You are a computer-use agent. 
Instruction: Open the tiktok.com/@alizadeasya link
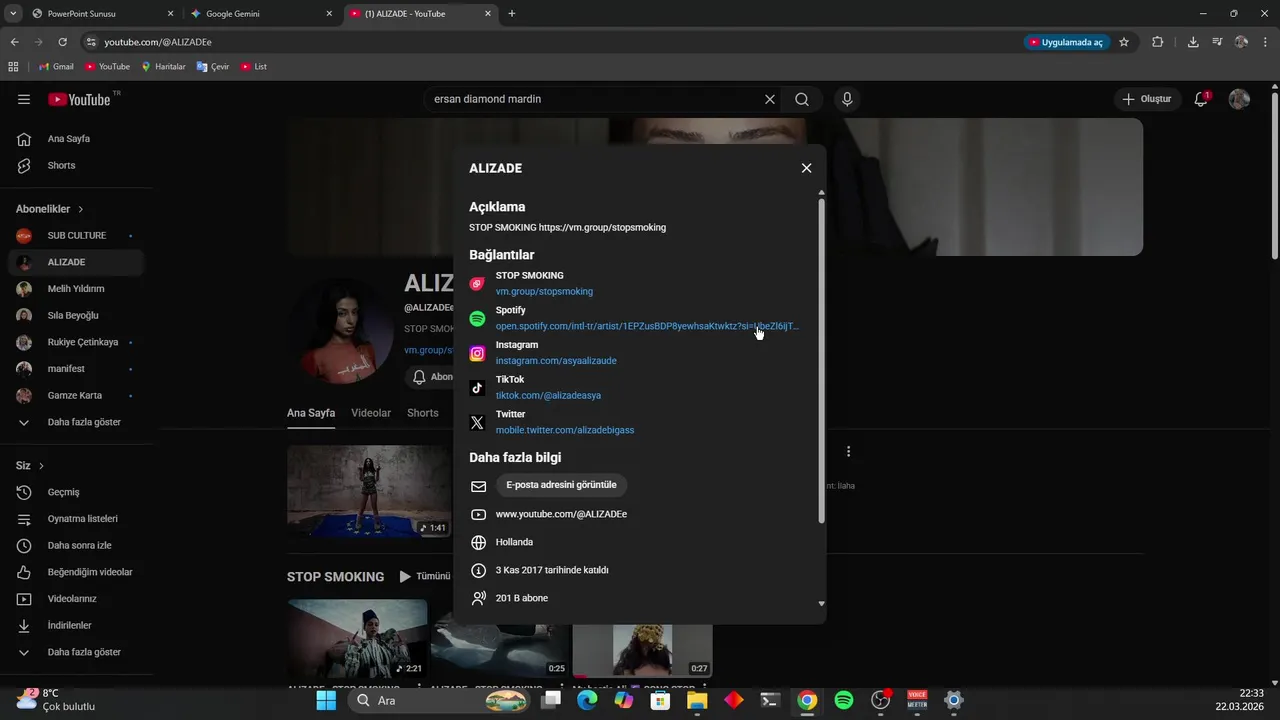tap(548, 395)
